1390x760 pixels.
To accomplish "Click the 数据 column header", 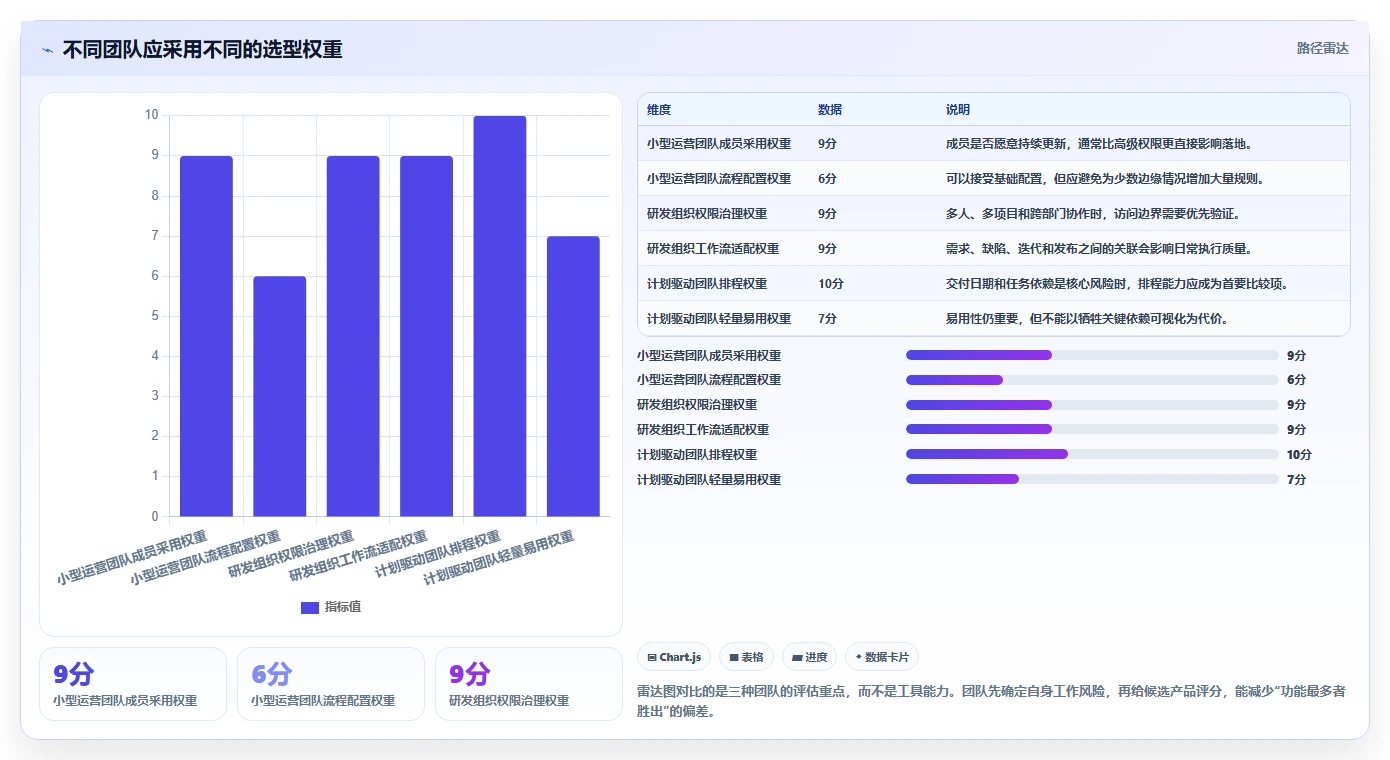I will (x=830, y=110).
